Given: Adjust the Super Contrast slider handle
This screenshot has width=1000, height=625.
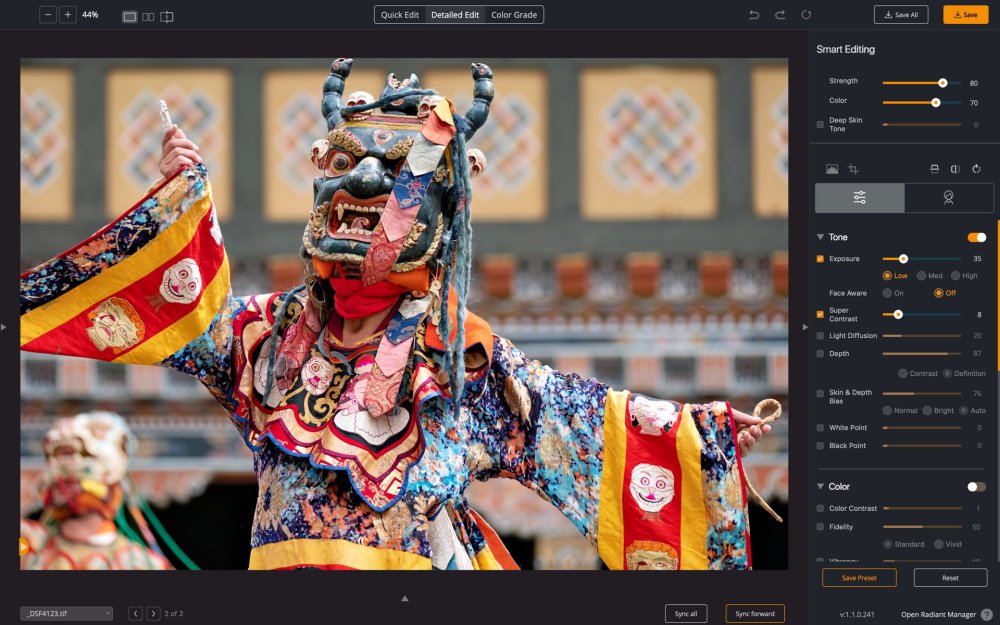Looking at the screenshot, I should [x=898, y=314].
